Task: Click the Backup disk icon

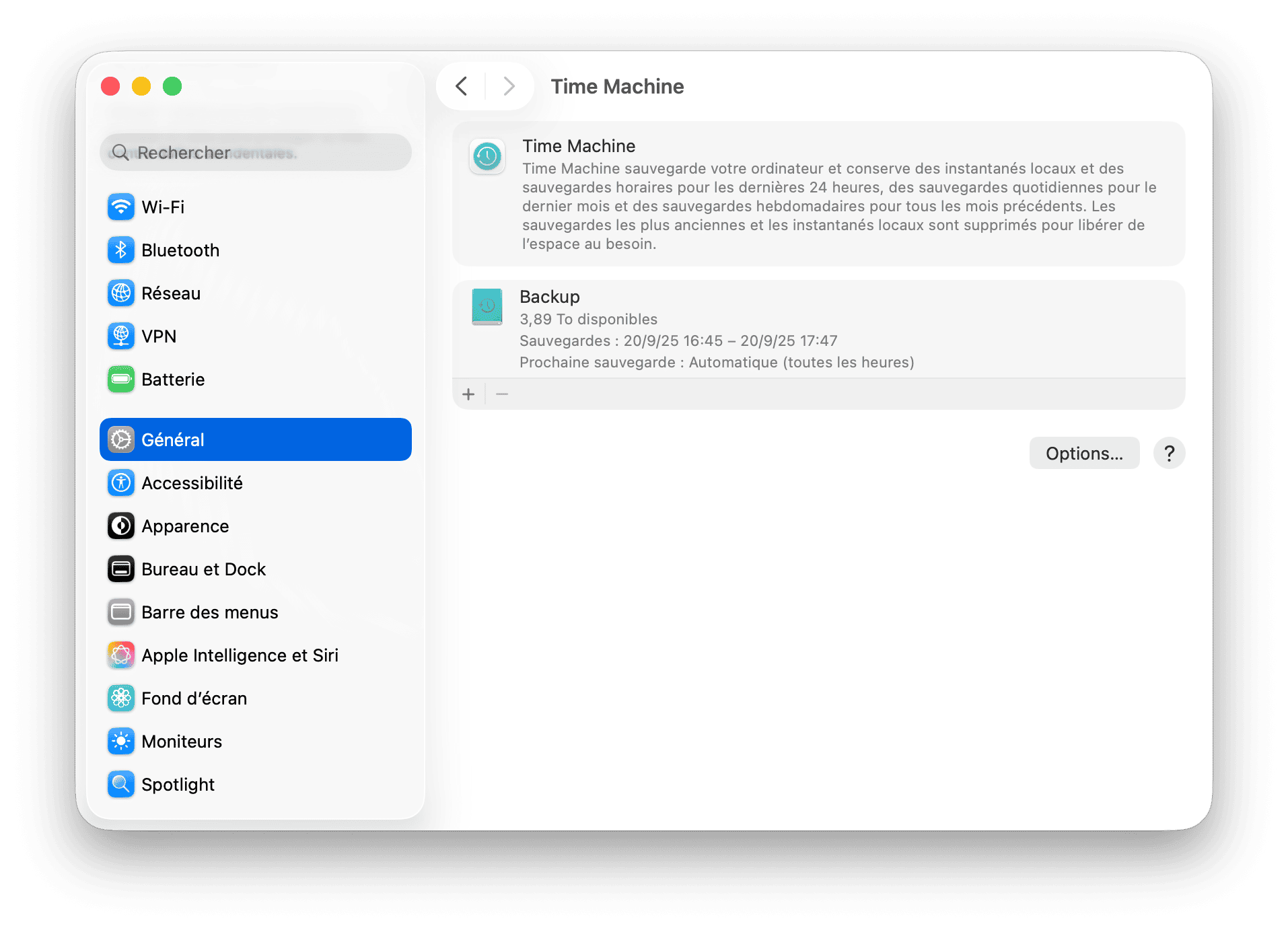Action: click(487, 307)
